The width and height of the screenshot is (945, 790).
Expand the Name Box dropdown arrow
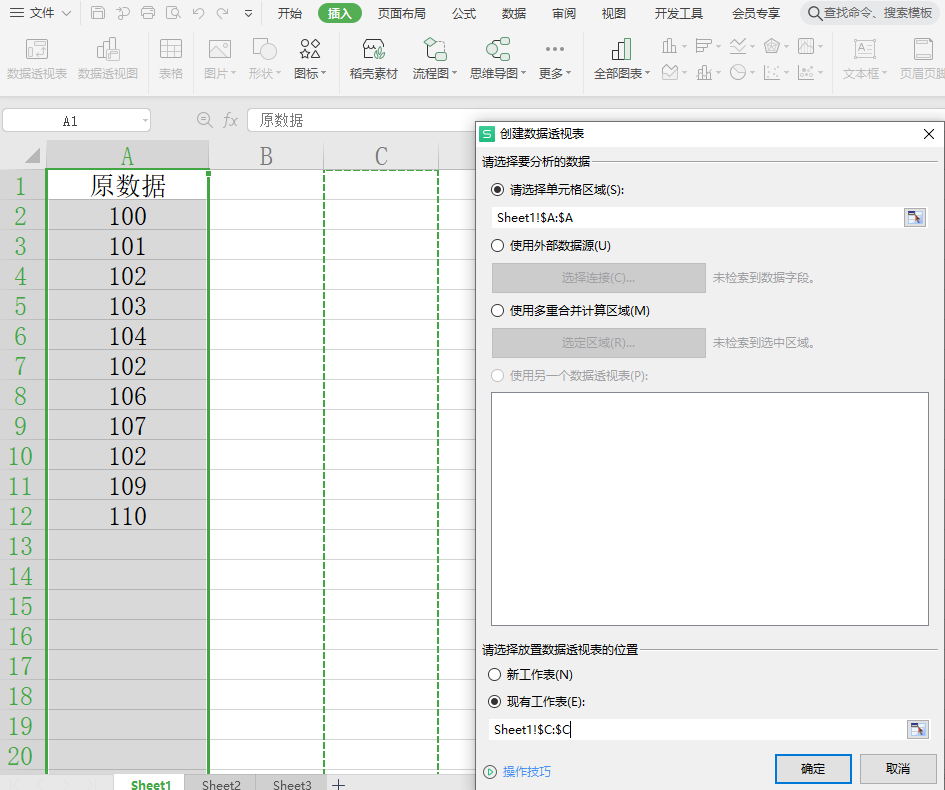[x=145, y=121]
